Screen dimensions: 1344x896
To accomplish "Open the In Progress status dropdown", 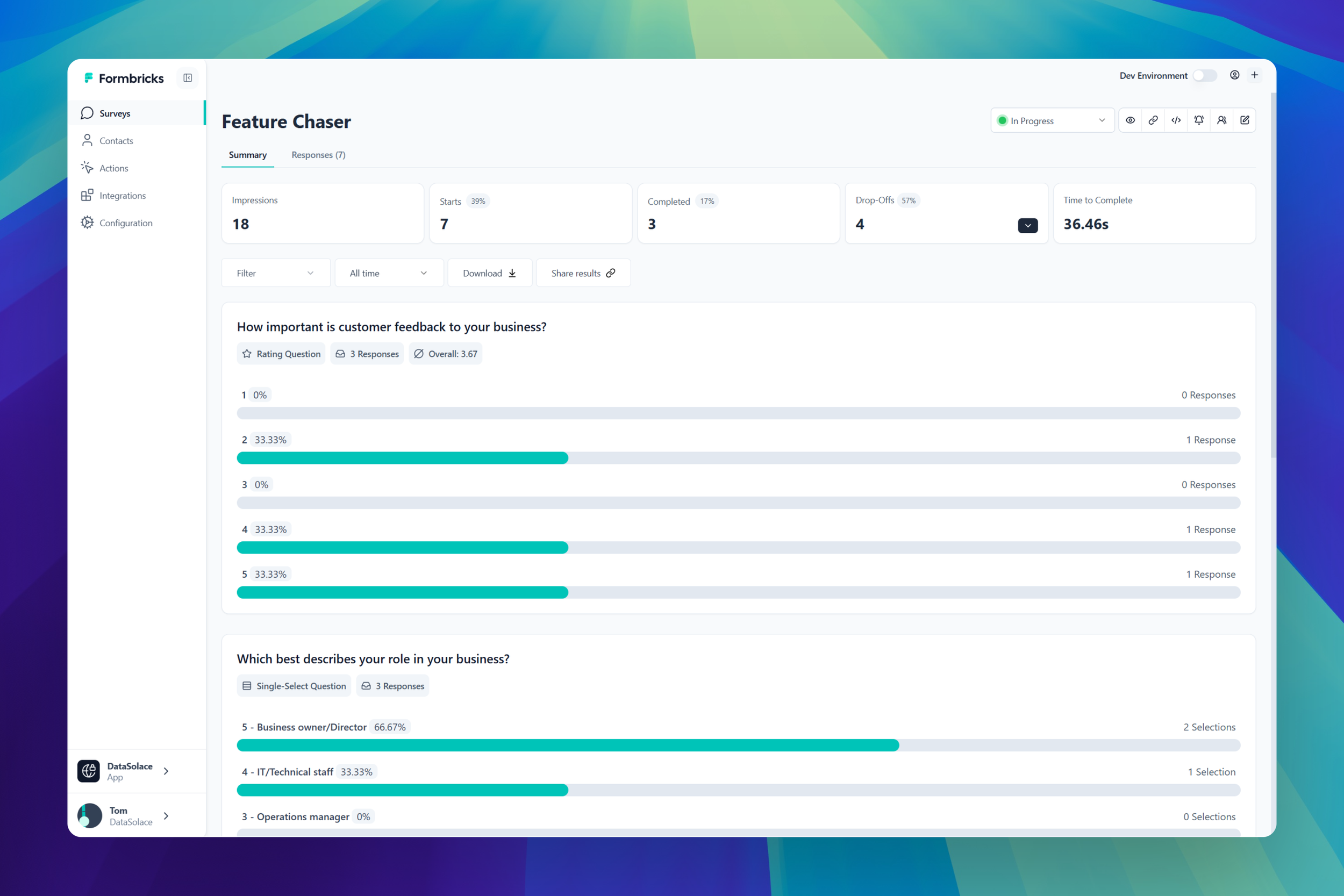I will pyautogui.click(x=1052, y=120).
